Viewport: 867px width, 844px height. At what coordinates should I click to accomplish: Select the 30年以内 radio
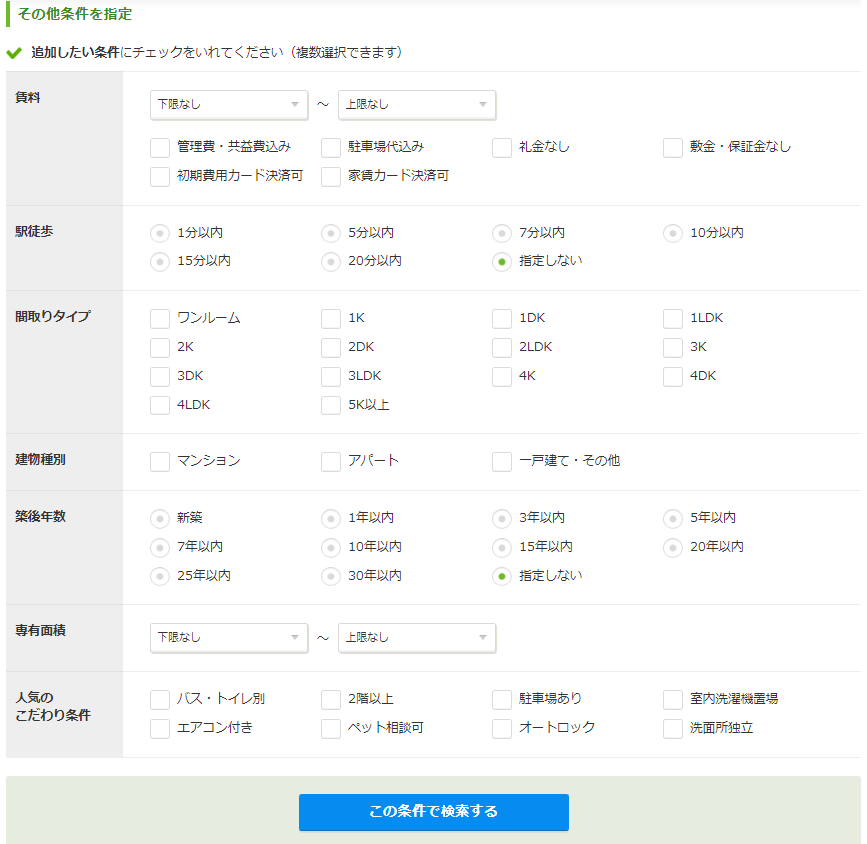331,576
